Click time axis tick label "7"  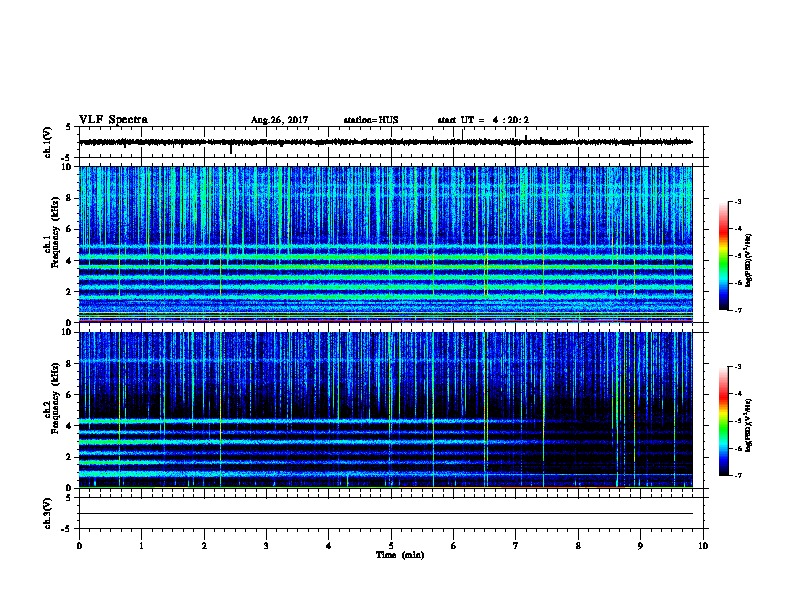[516, 546]
